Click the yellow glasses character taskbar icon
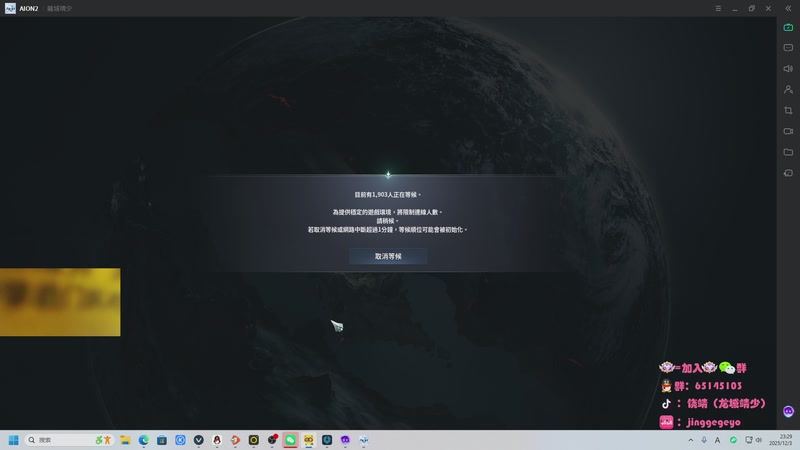Viewport: 800px width, 450px height. coord(309,440)
